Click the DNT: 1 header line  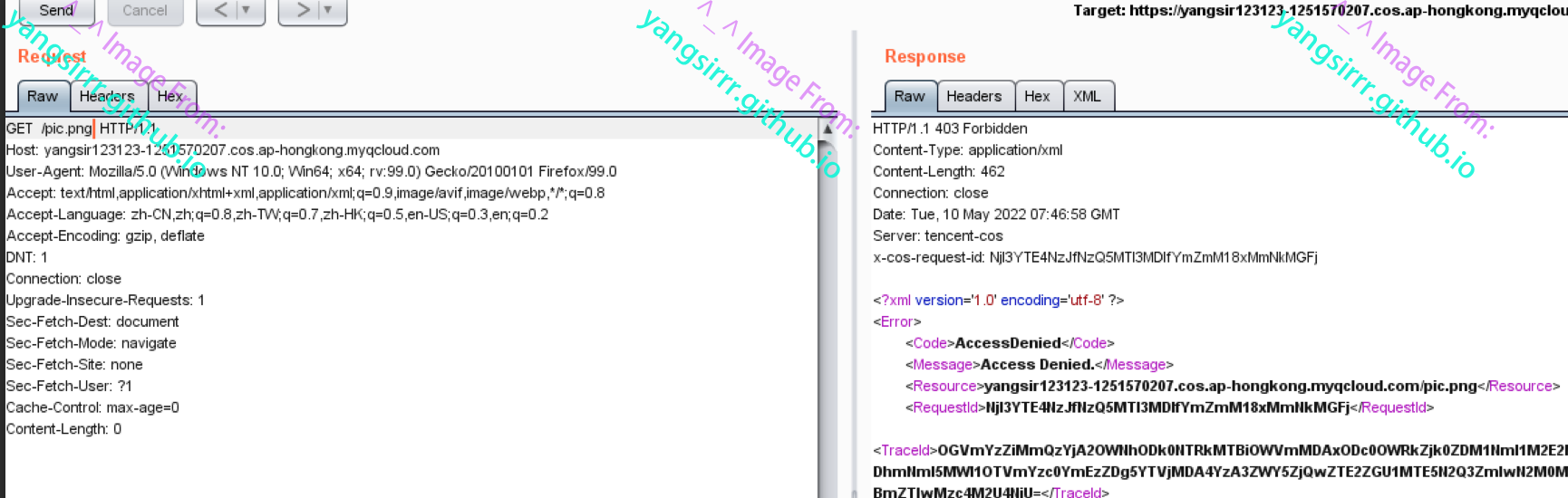point(27,258)
